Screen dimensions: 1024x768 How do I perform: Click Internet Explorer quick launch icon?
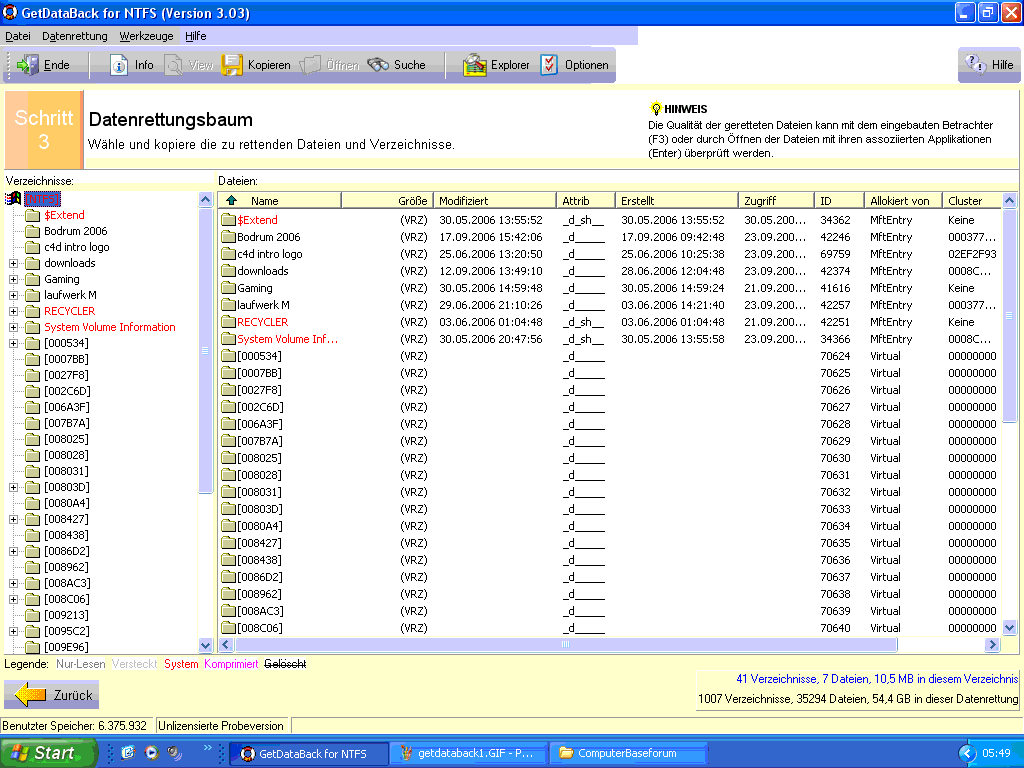(x=128, y=753)
